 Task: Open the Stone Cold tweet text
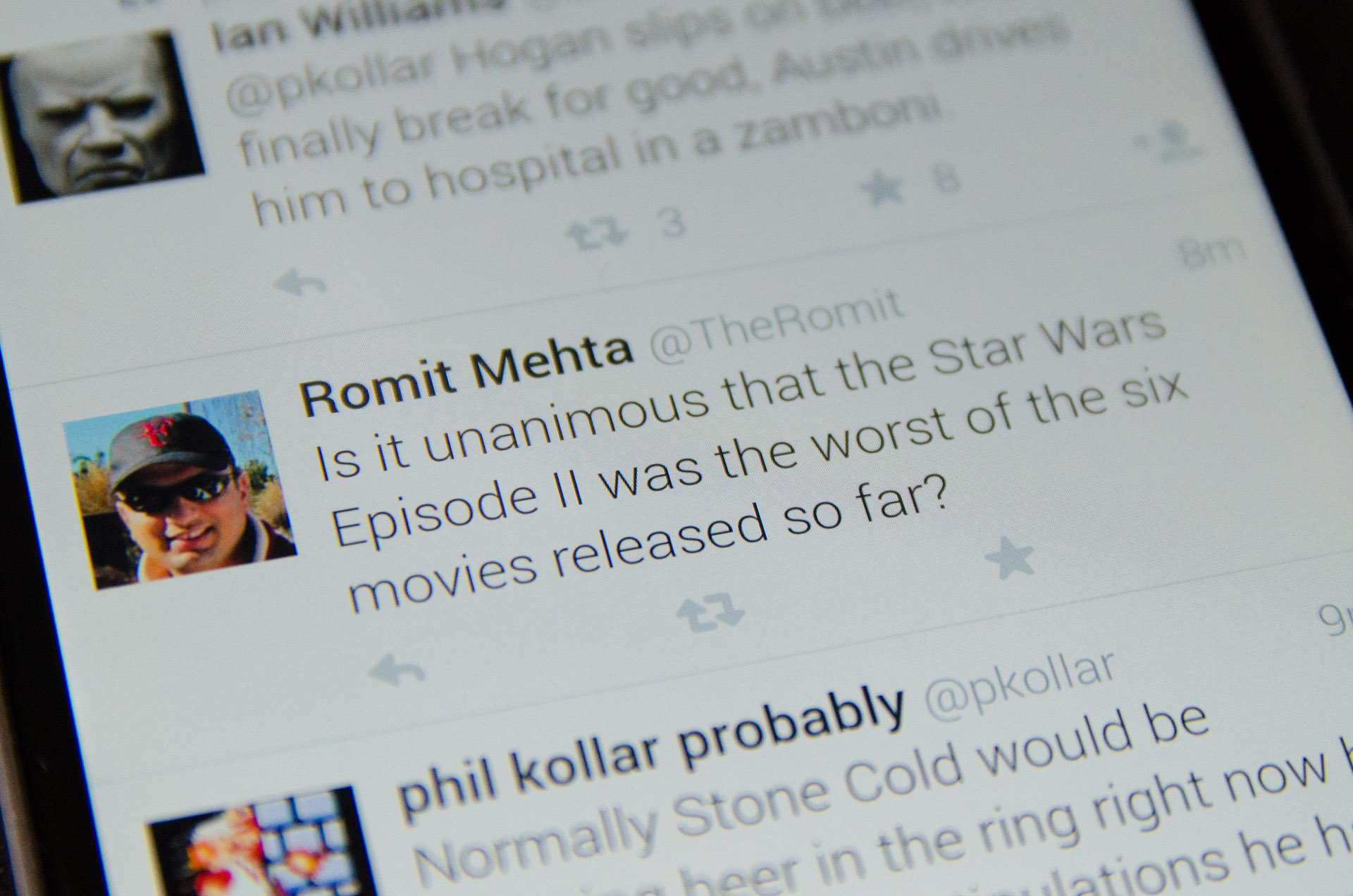[874, 810]
